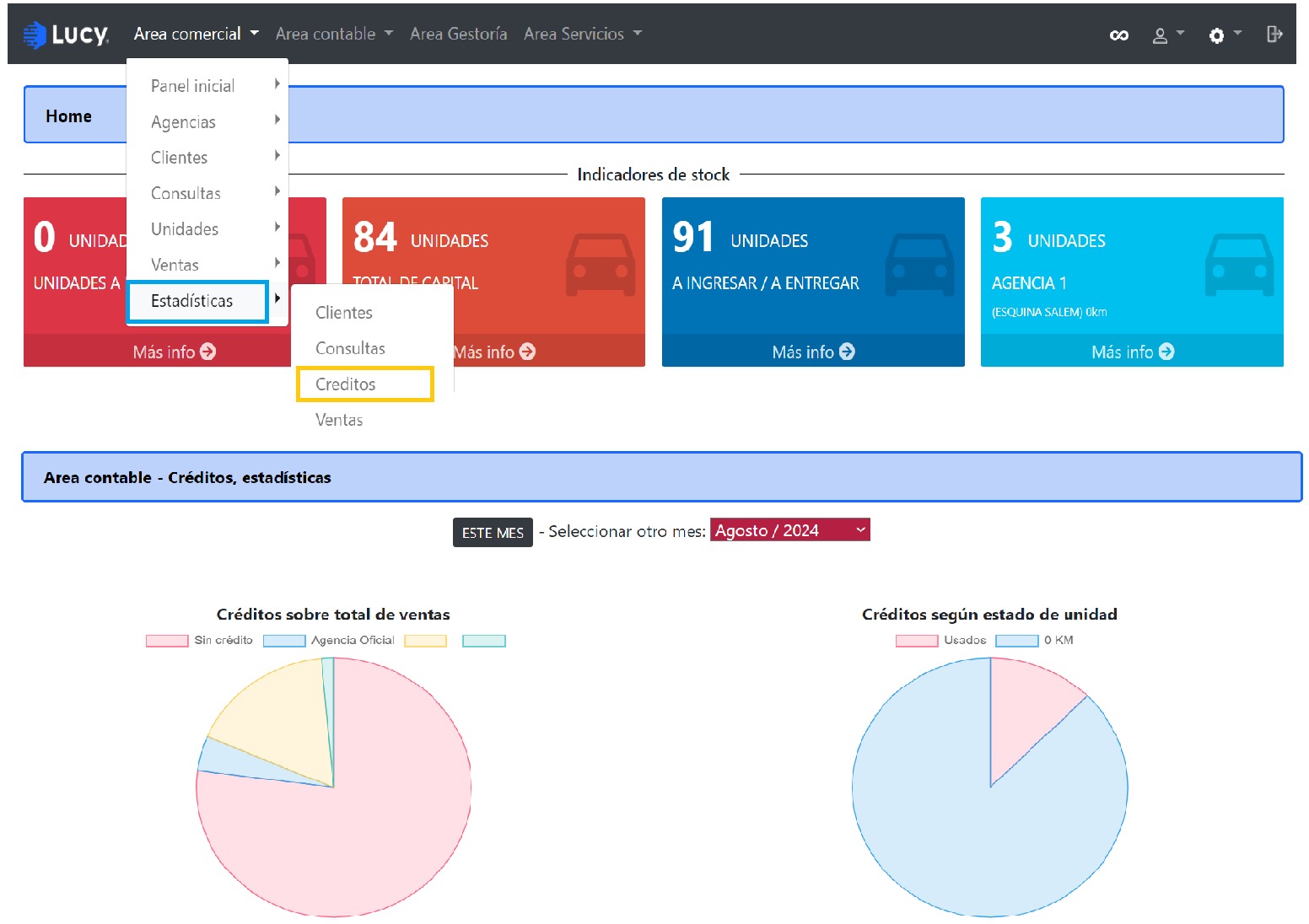Click the Indicadores de stock heading
The width and height of the screenshot is (1309, 924).
point(653,175)
